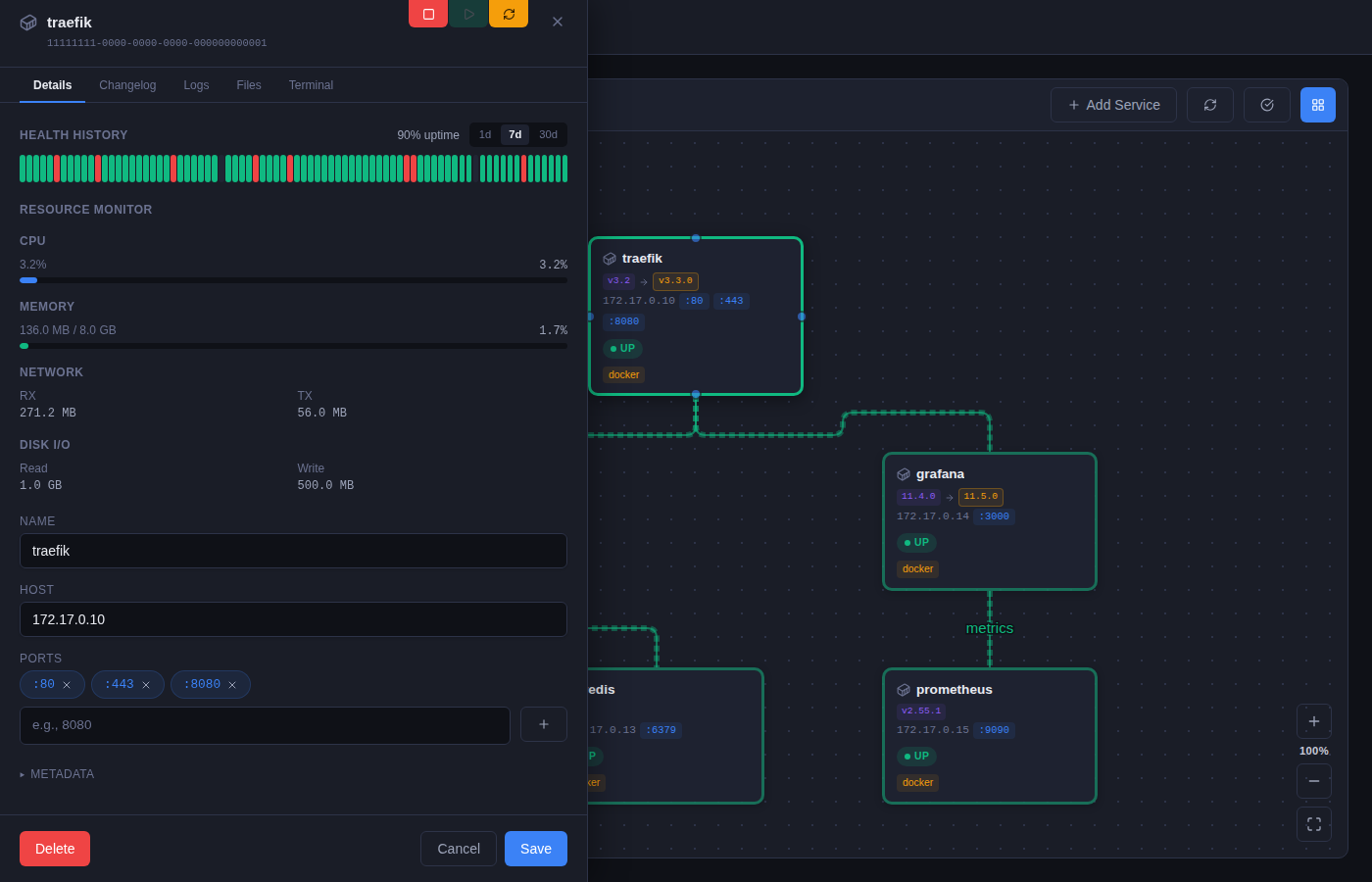The height and width of the screenshot is (882, 1372).
Task: Click the refresh icon beside Add Service
Action: click(1210, 105)
